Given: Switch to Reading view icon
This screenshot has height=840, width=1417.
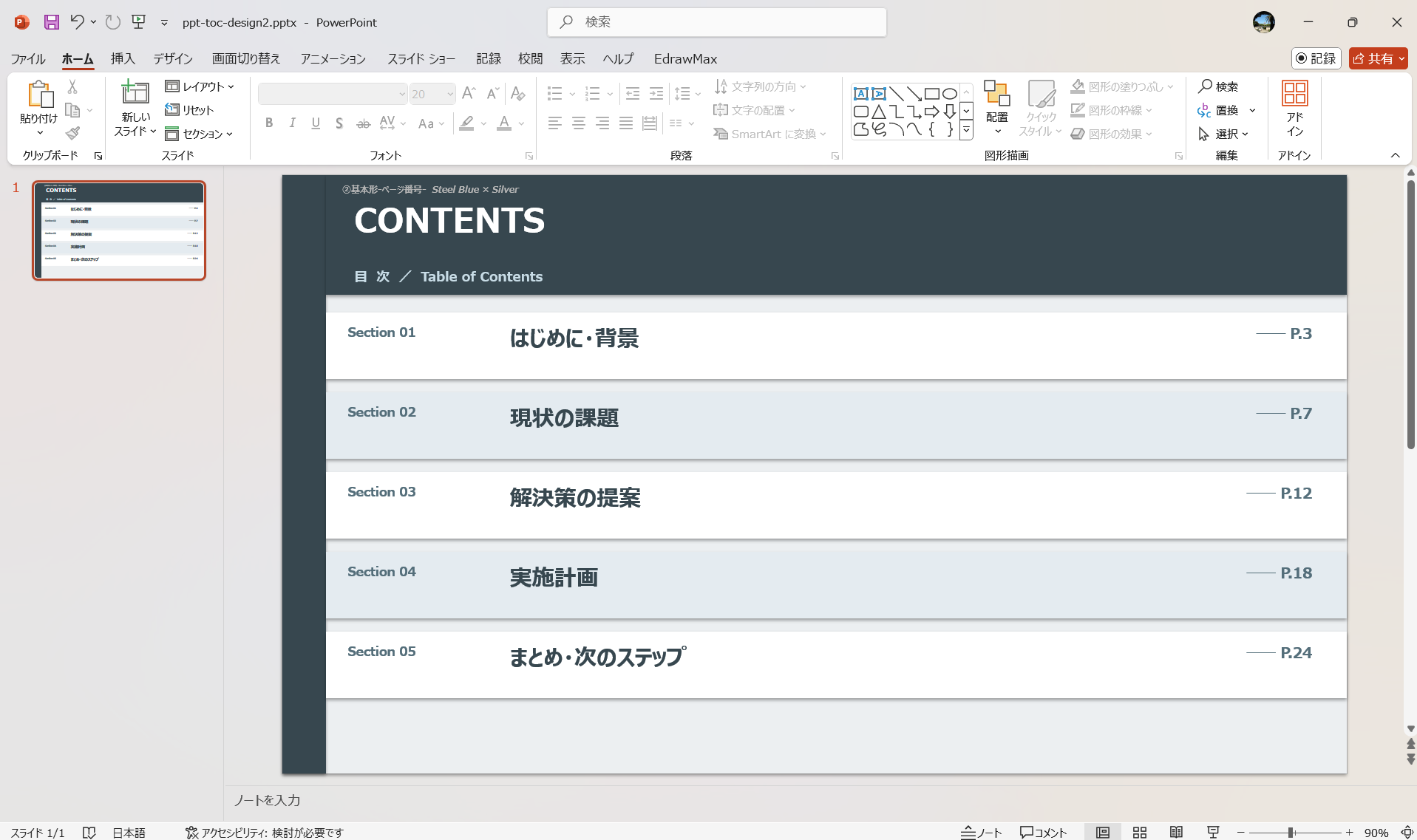Looking at the screenshot, I should point(1176,832).
